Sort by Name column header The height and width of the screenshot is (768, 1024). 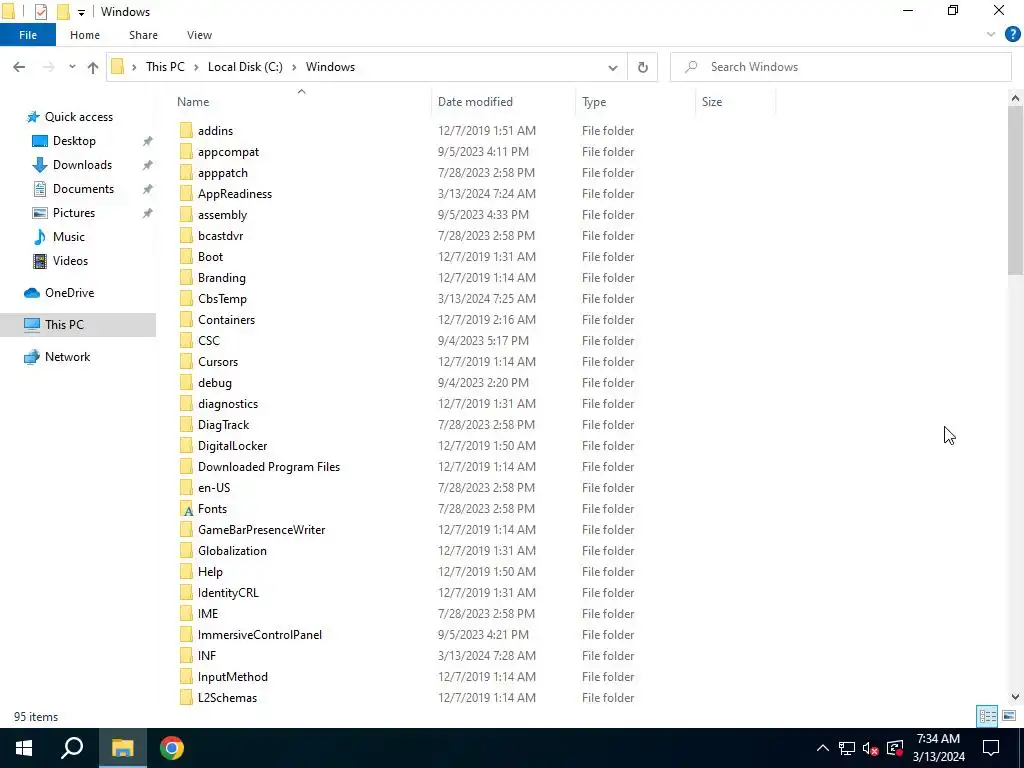click(x=193, y=102)
